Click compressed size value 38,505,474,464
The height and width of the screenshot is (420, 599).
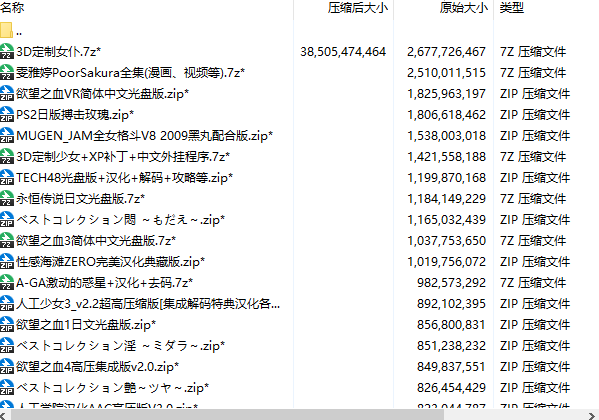343,52
